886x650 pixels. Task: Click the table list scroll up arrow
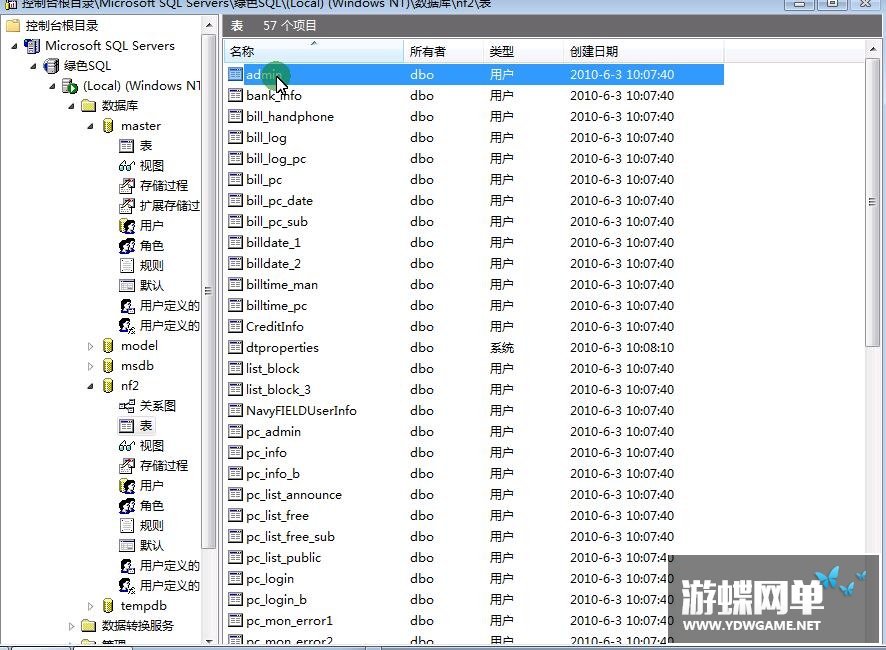(x=872, y=50)
